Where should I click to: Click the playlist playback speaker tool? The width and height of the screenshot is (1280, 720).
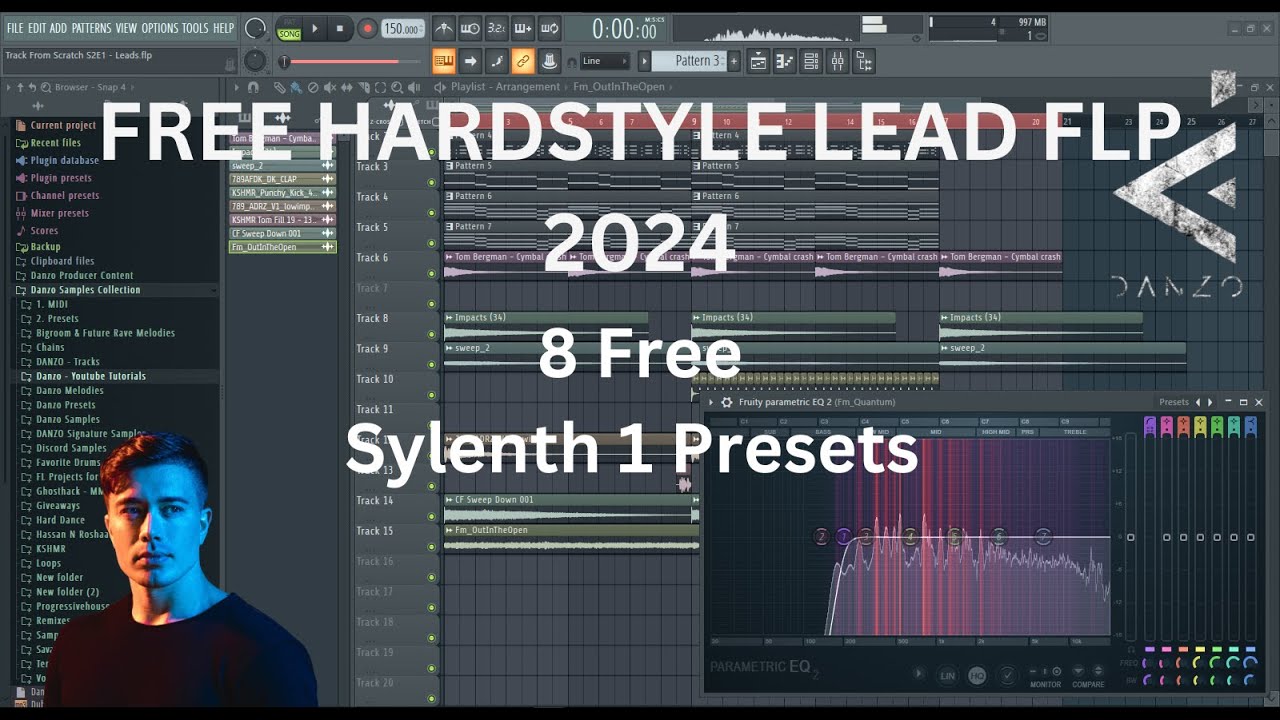(x=414, y=88)
